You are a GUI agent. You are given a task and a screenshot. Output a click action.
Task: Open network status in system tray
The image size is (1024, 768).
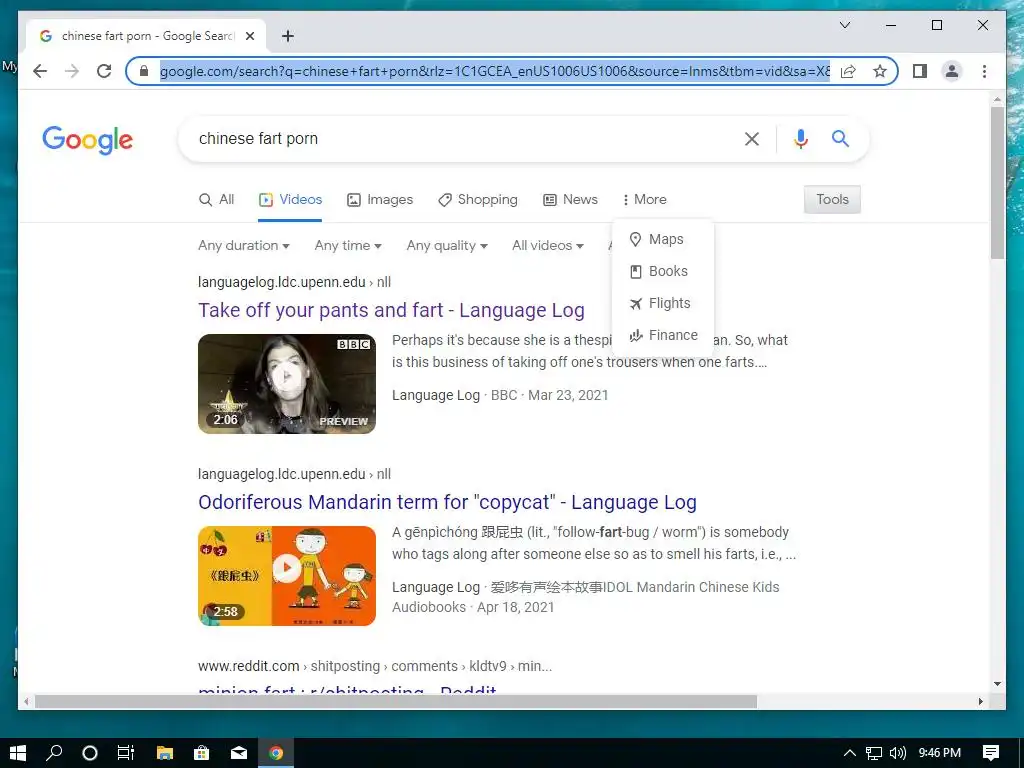(x=874, y=753)
